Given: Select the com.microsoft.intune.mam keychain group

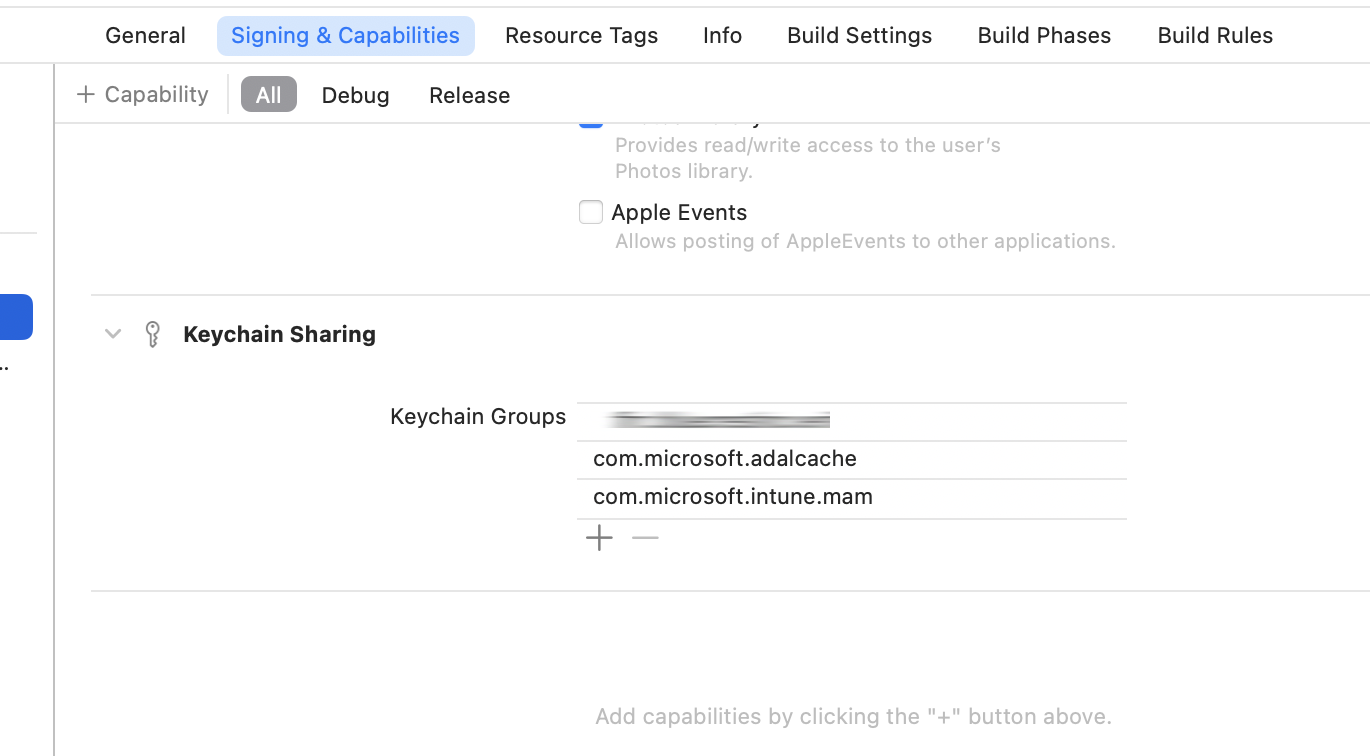Looking at the screenshot, I should [x=733, y=496].
